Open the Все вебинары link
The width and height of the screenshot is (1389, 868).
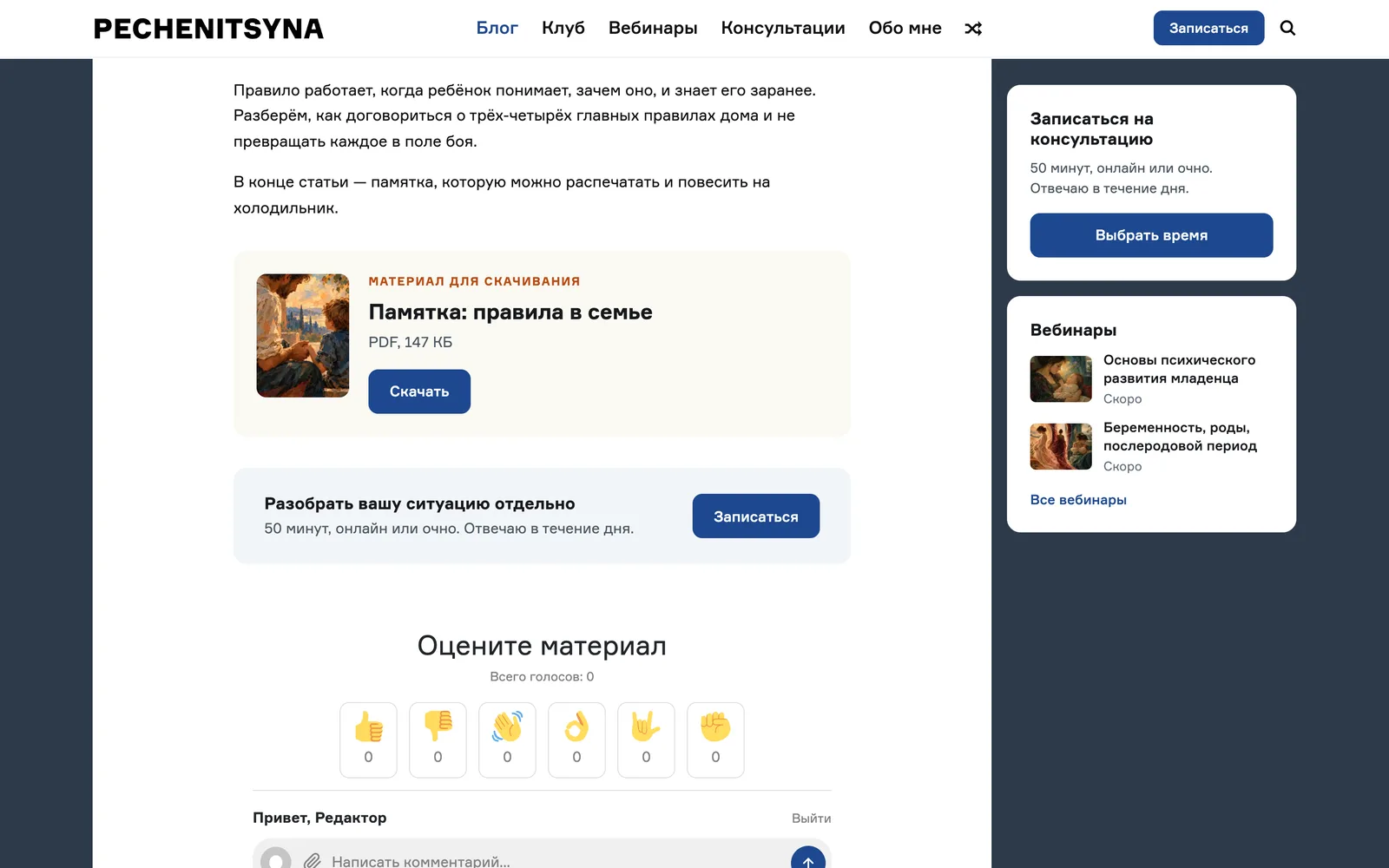pos(1078,500)
